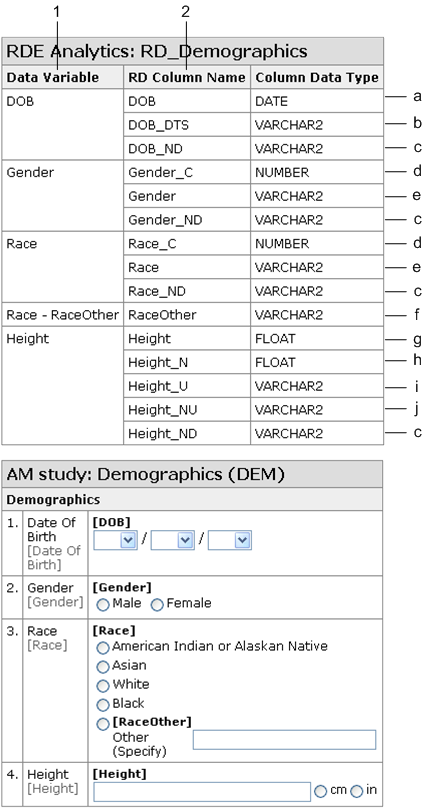Click the Height_U column name cell

point(187,386)
